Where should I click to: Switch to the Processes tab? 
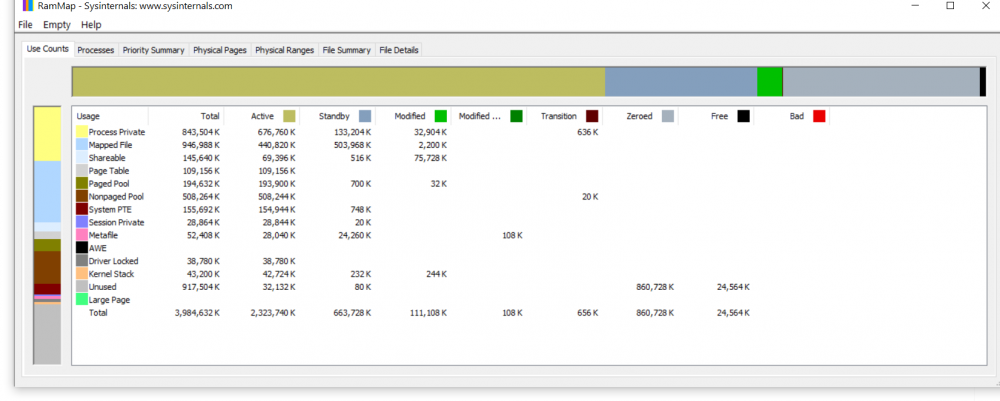[x=96, y=50]
